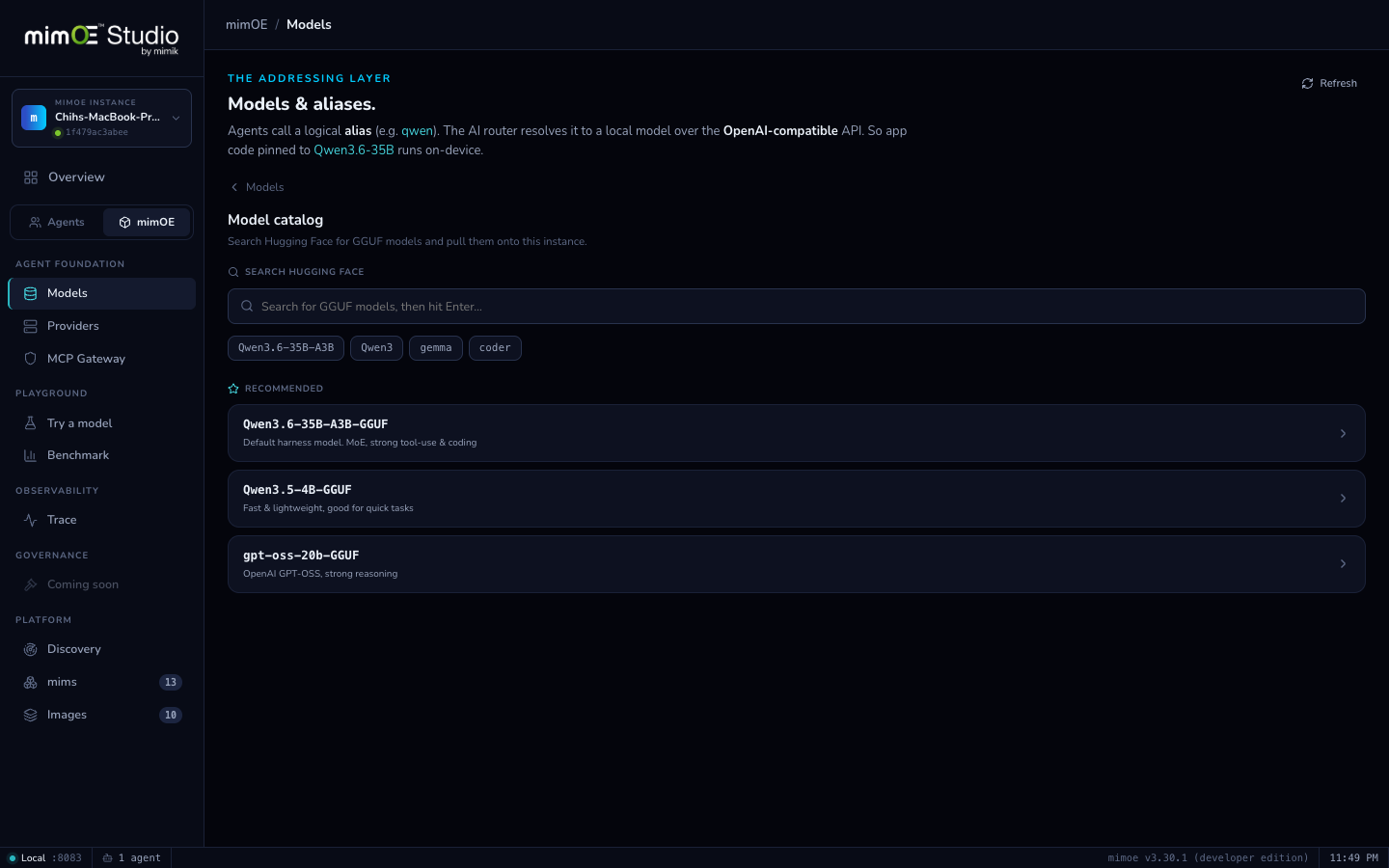Click the back chevron beside Models
The height and width of the screenshot is (868, 1389).
click(234, 187)
